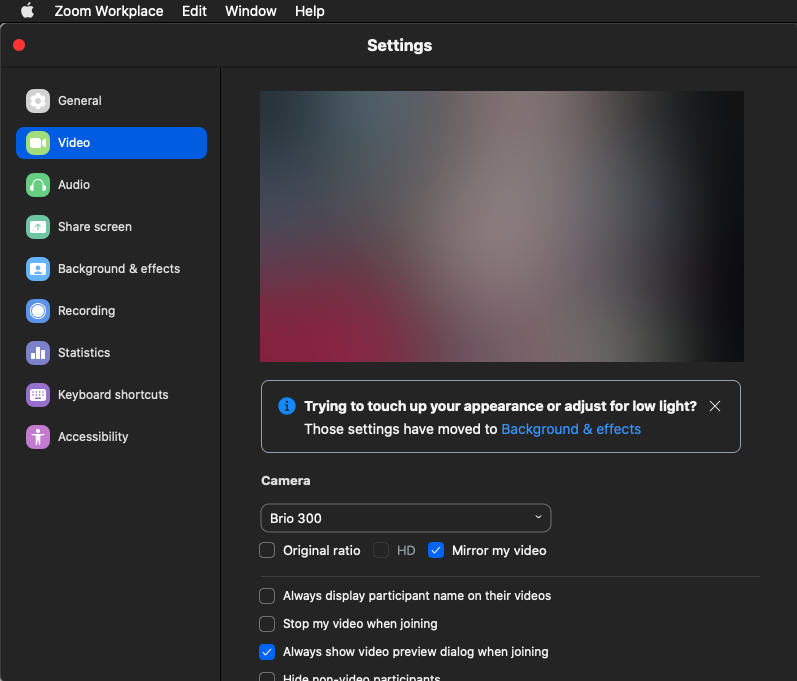Click the Statistics bar chart icon

coord(38,353)
